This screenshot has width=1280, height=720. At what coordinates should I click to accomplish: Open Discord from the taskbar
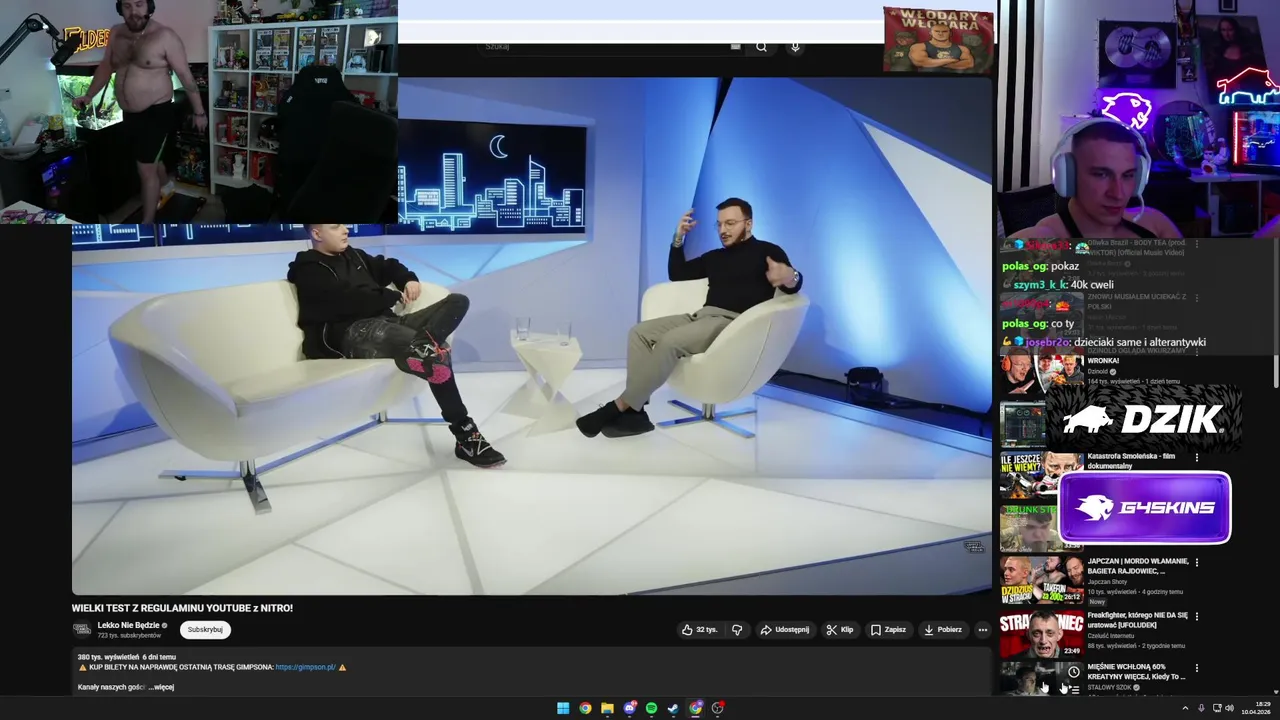(x=629, y=708)
